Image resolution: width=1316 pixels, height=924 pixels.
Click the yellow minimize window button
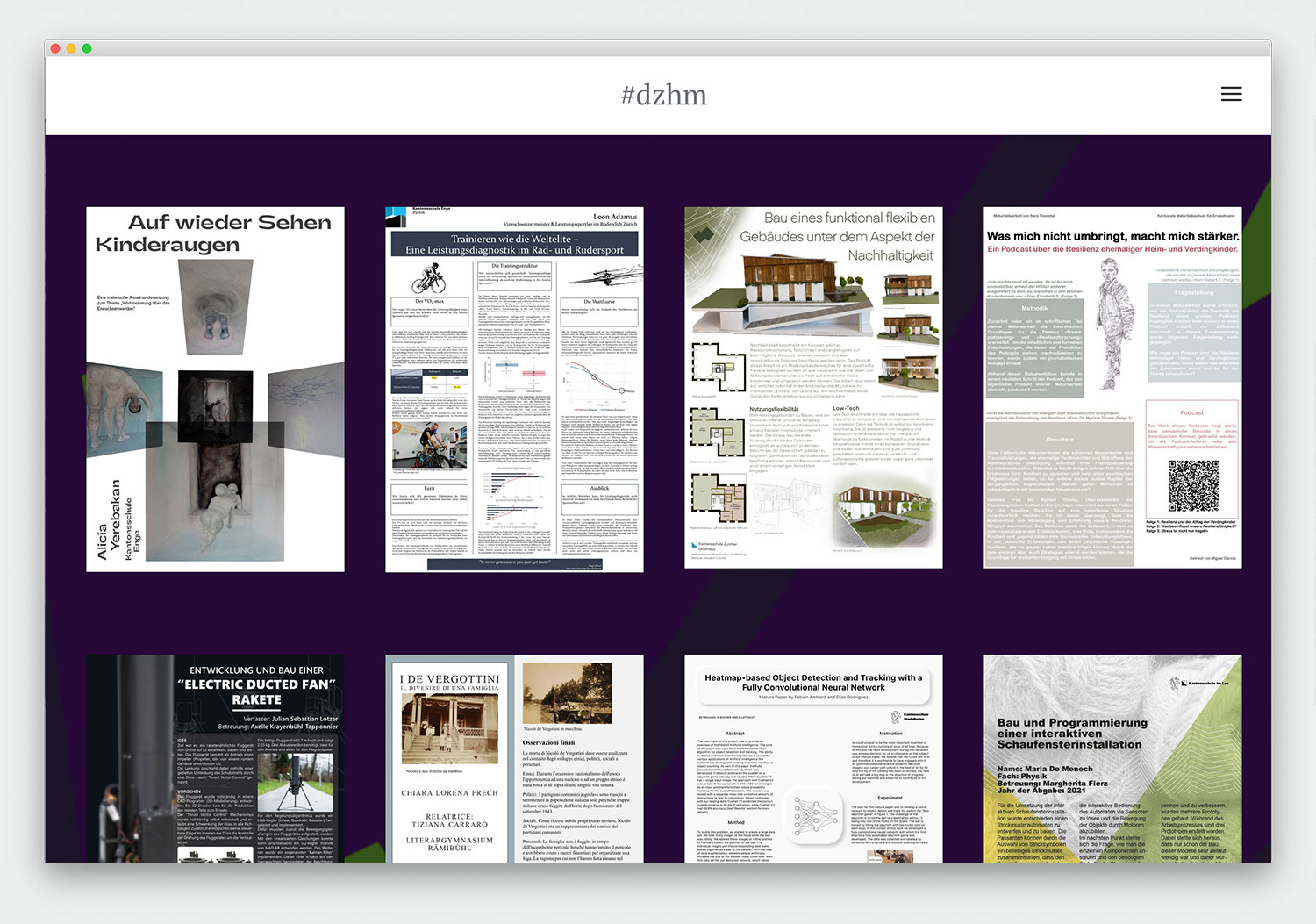(71, 49)
